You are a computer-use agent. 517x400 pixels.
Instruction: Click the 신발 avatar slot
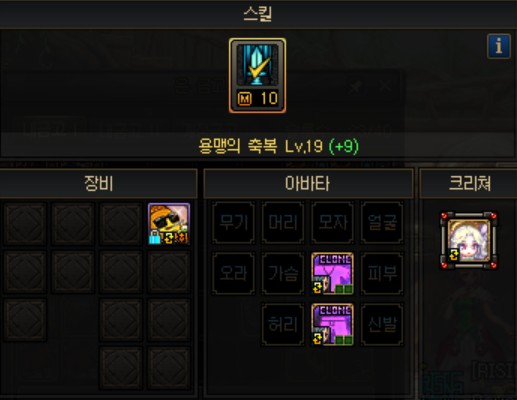click(x=382, y=324)
